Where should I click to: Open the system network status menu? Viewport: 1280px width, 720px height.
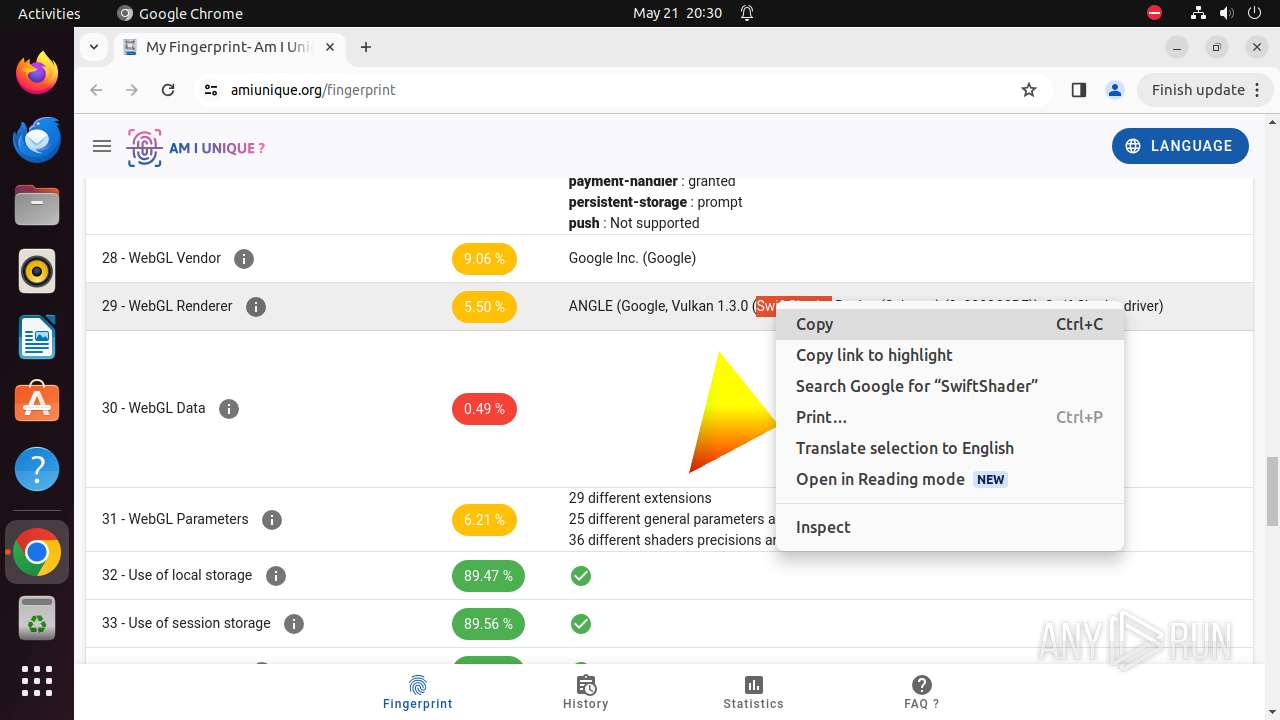coord(1199,13)
